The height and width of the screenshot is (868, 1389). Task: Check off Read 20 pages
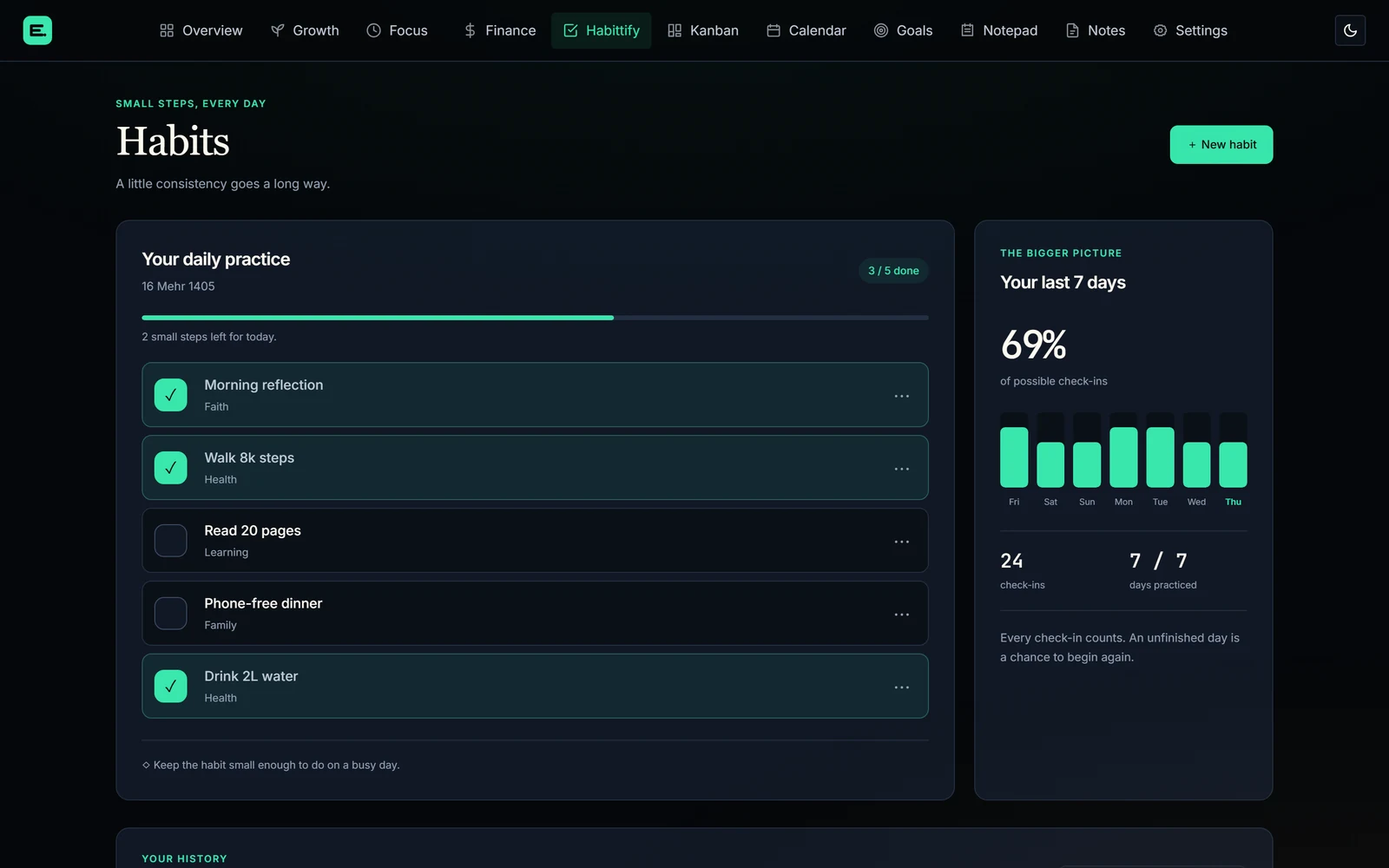(170, 541)
